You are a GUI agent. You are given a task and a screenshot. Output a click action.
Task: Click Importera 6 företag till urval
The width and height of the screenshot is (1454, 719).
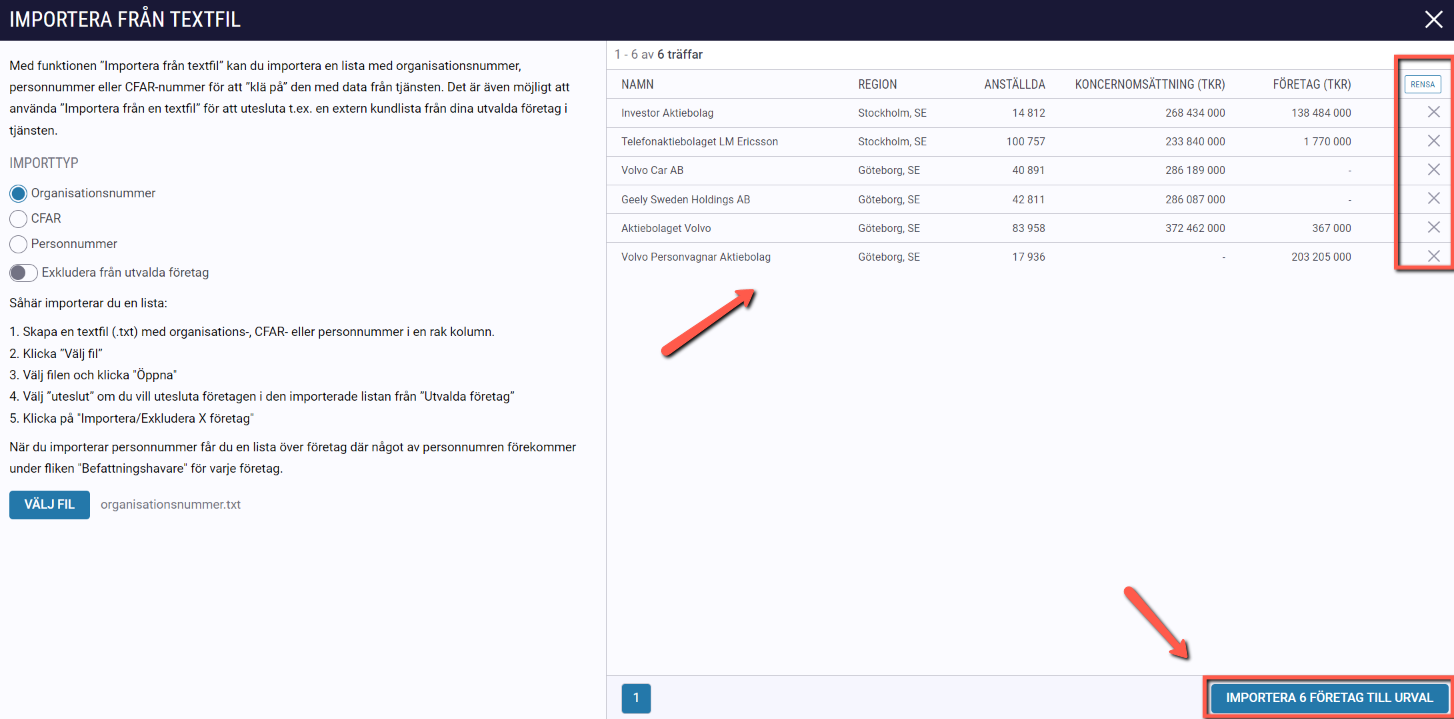1329,698
